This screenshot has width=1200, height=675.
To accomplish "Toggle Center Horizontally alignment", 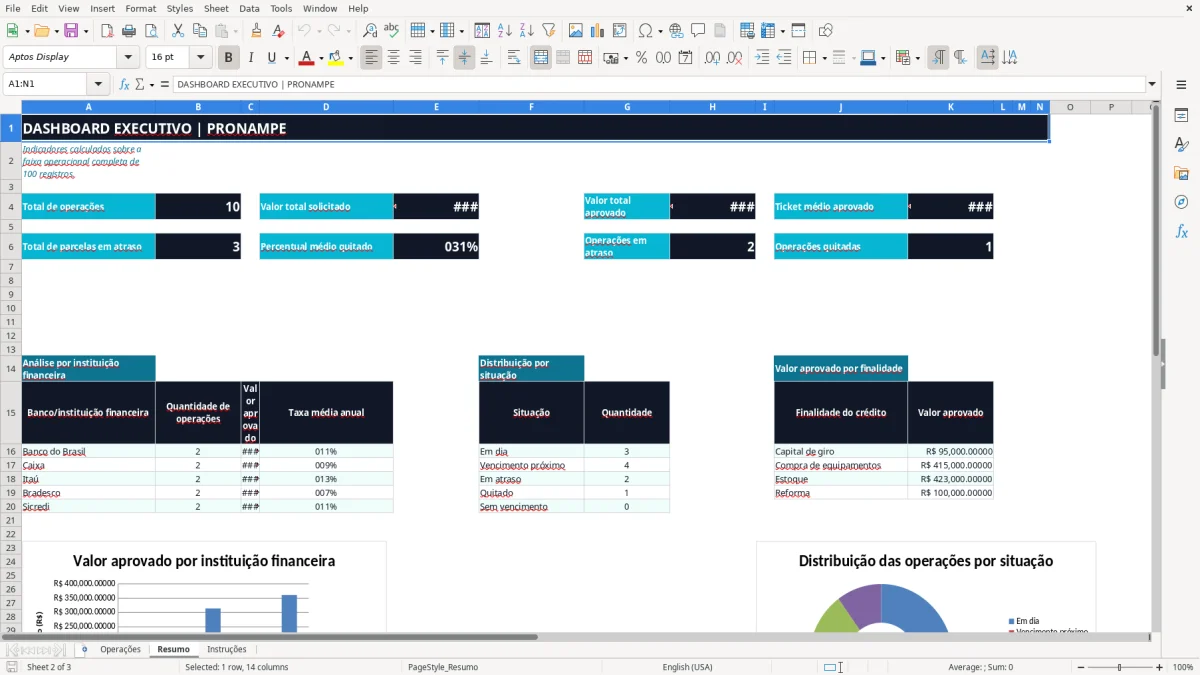I will click(x=393, y=58).
